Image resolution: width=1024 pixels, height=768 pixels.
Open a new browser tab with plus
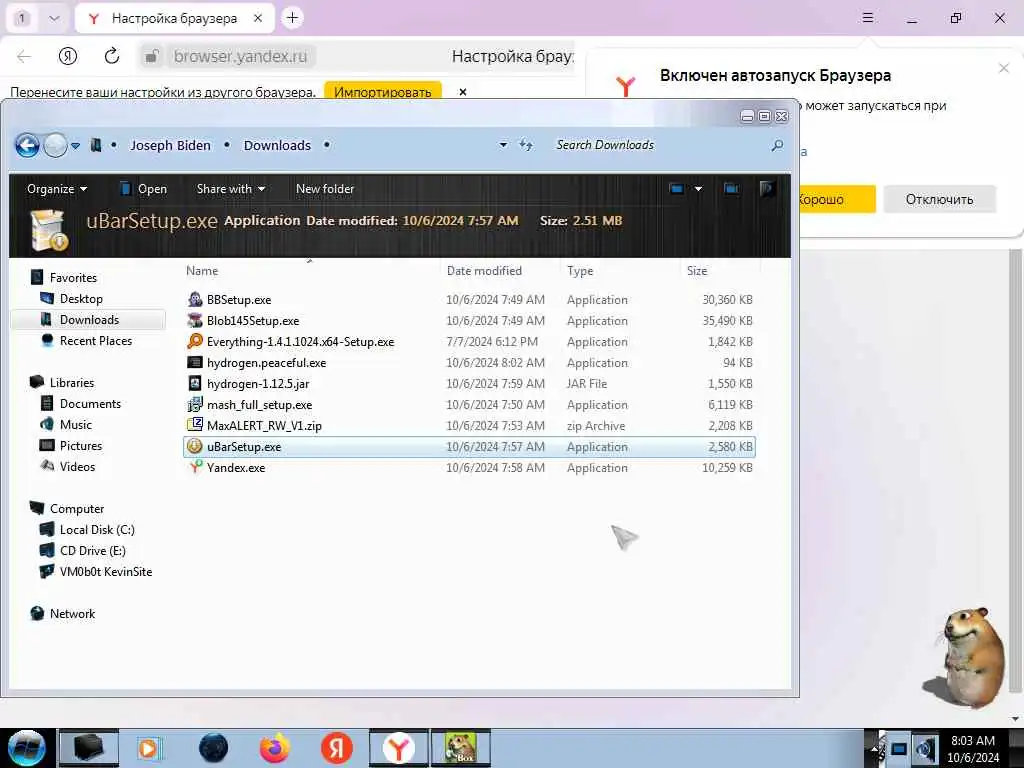(293, 18)
